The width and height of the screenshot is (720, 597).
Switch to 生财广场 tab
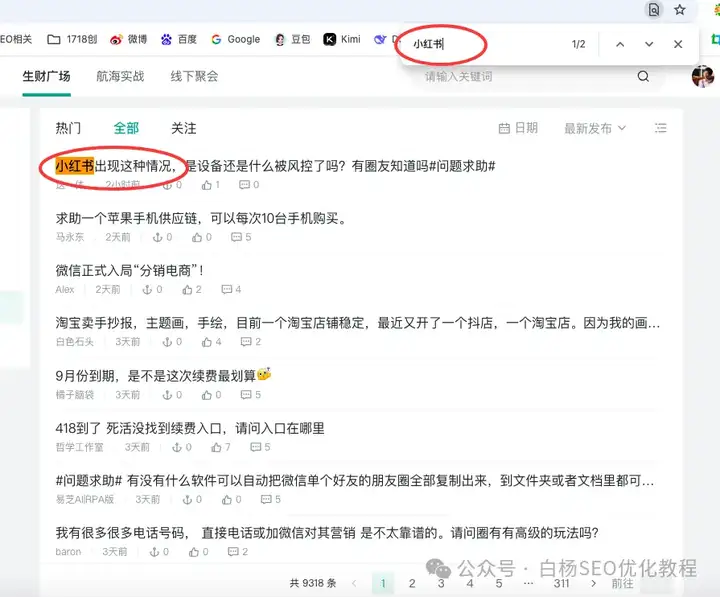[x=46, y=76]
